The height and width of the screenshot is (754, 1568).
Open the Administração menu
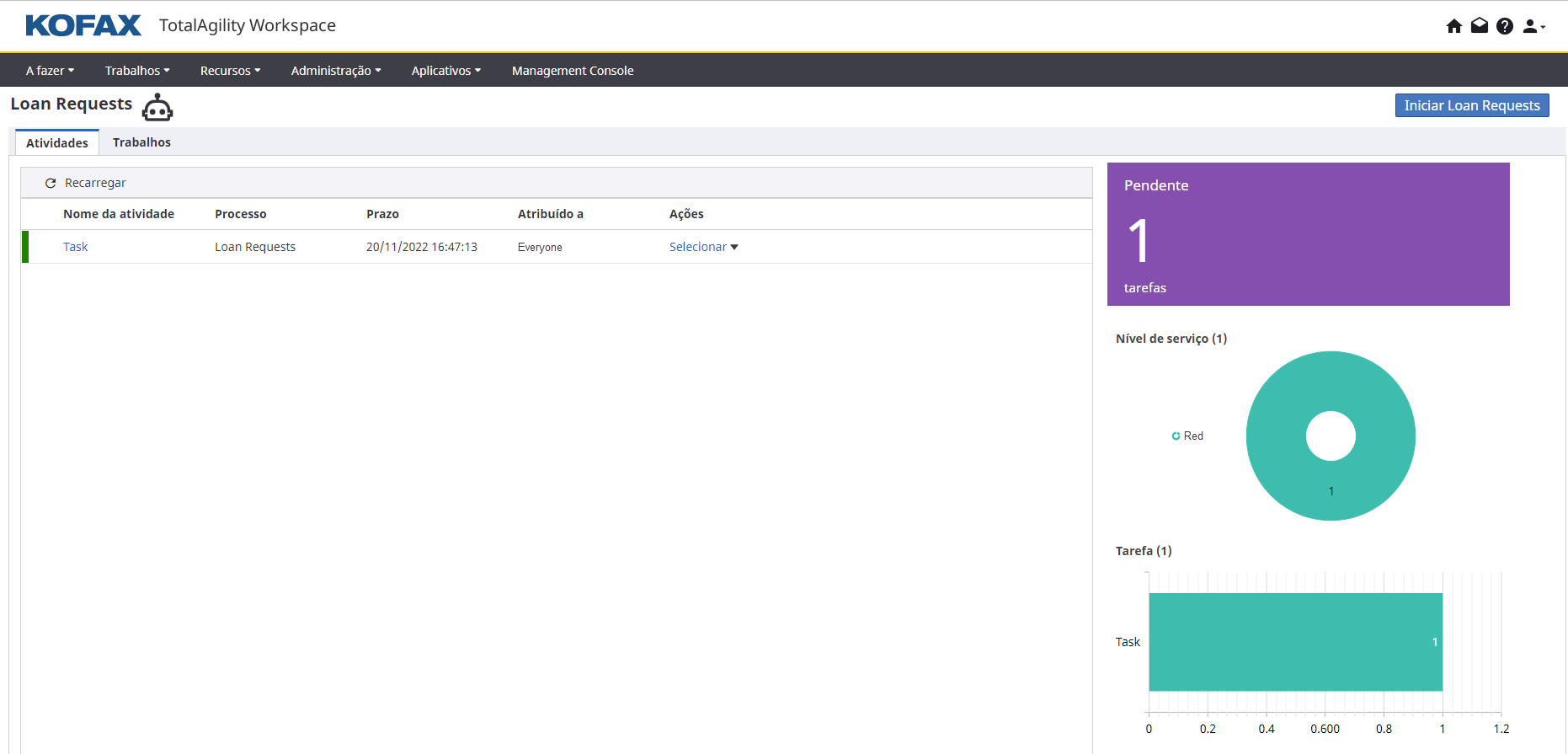[x=336, y=71]
